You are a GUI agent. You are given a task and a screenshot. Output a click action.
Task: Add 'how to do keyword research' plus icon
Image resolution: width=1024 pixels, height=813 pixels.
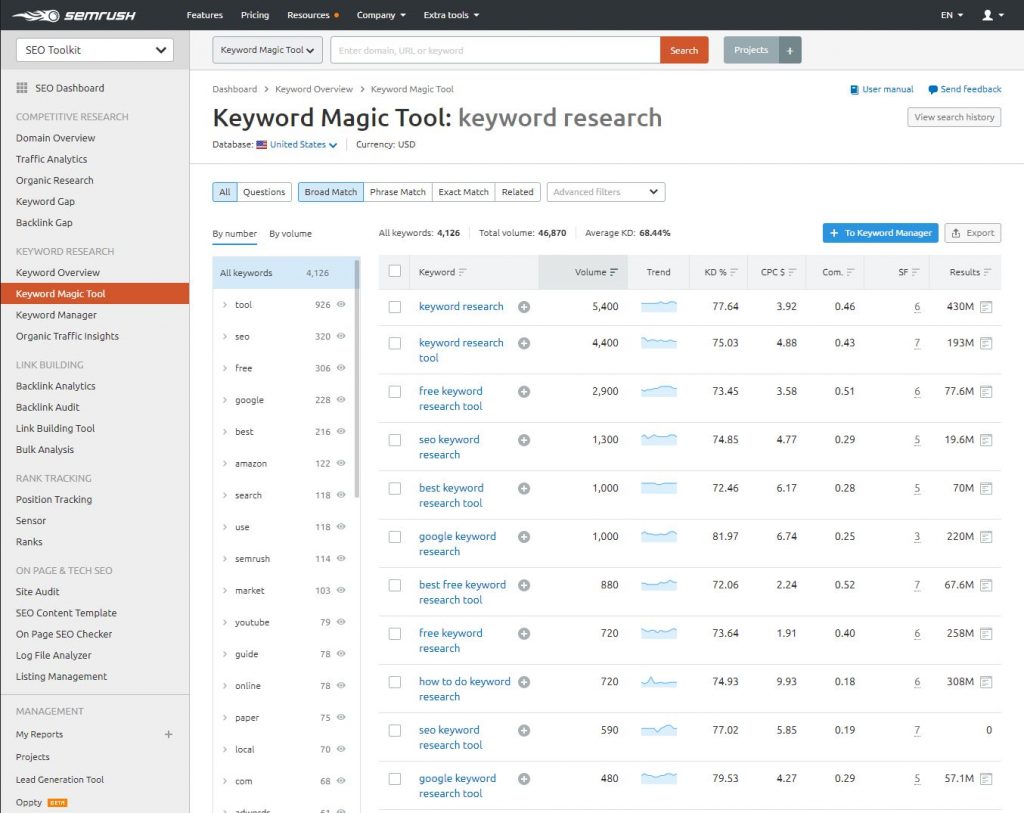coord(524,682)
